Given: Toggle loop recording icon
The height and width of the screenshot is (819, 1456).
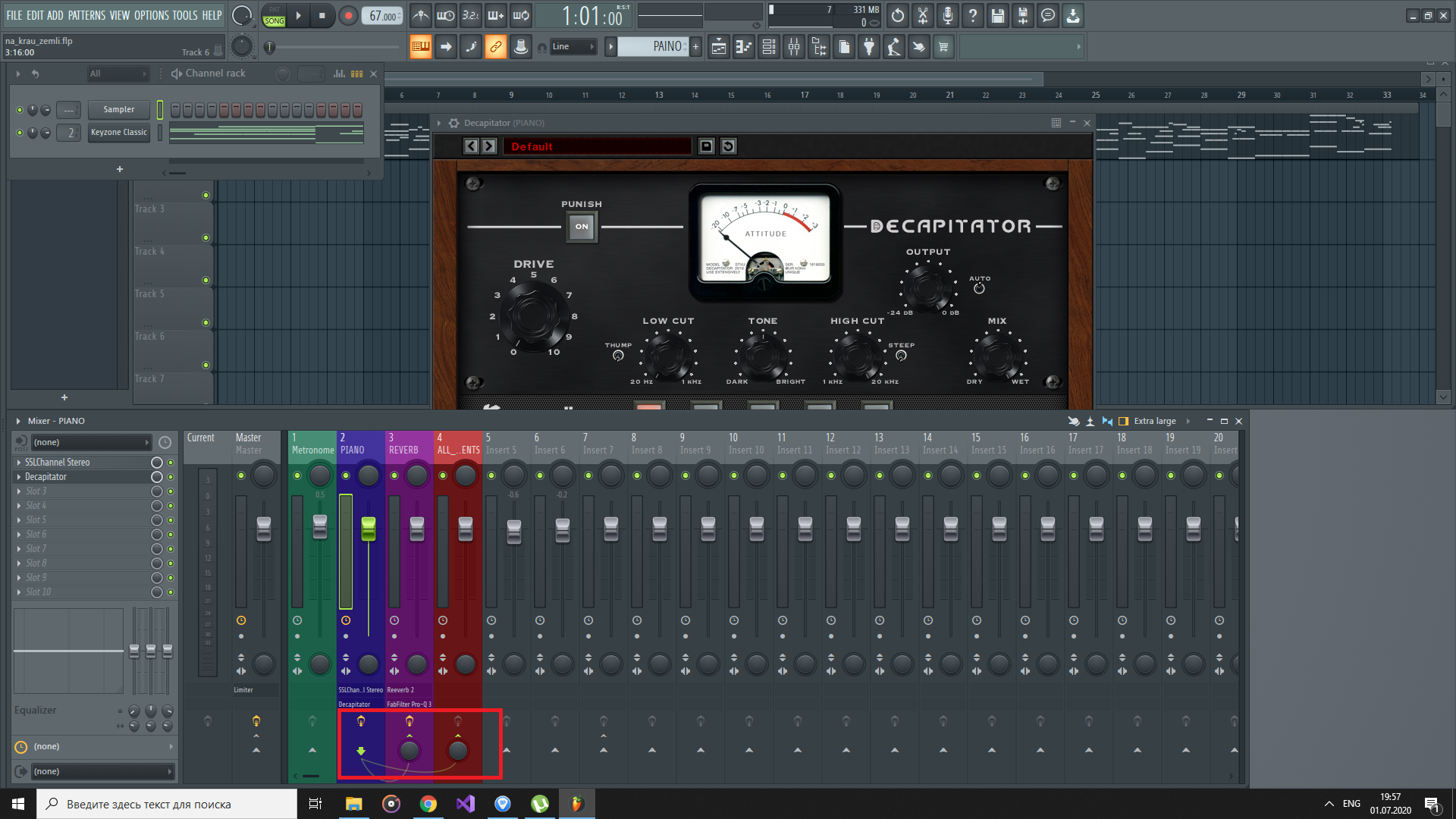Looking at the screenshot, I should 521,15.
